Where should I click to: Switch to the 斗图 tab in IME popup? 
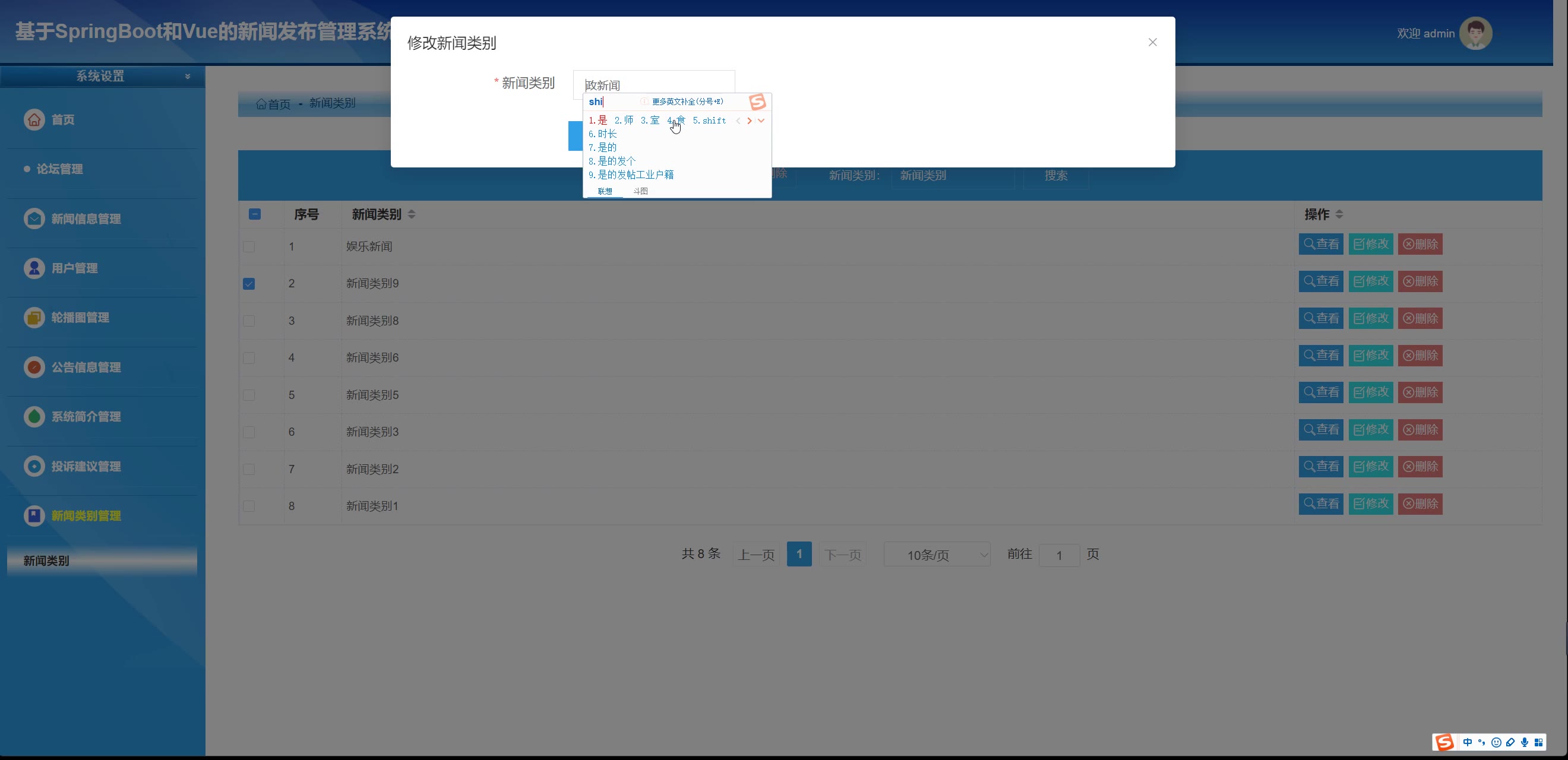(640, 191)
